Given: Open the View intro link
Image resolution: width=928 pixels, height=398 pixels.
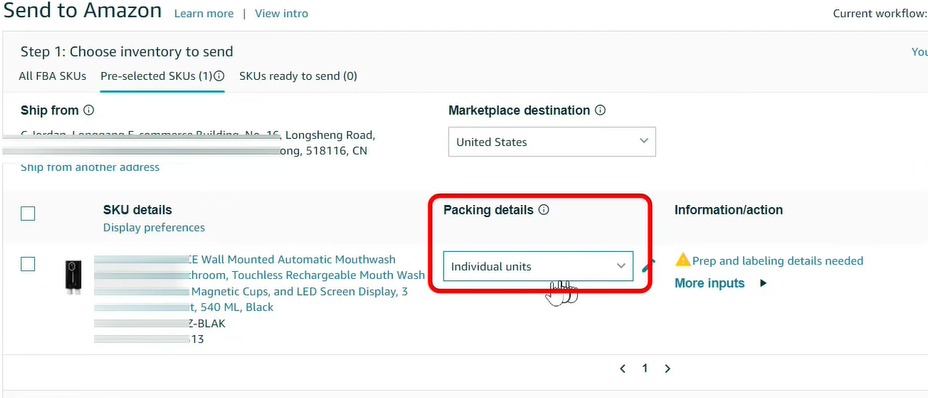Looking at the screenshot, I should (281, 13).
